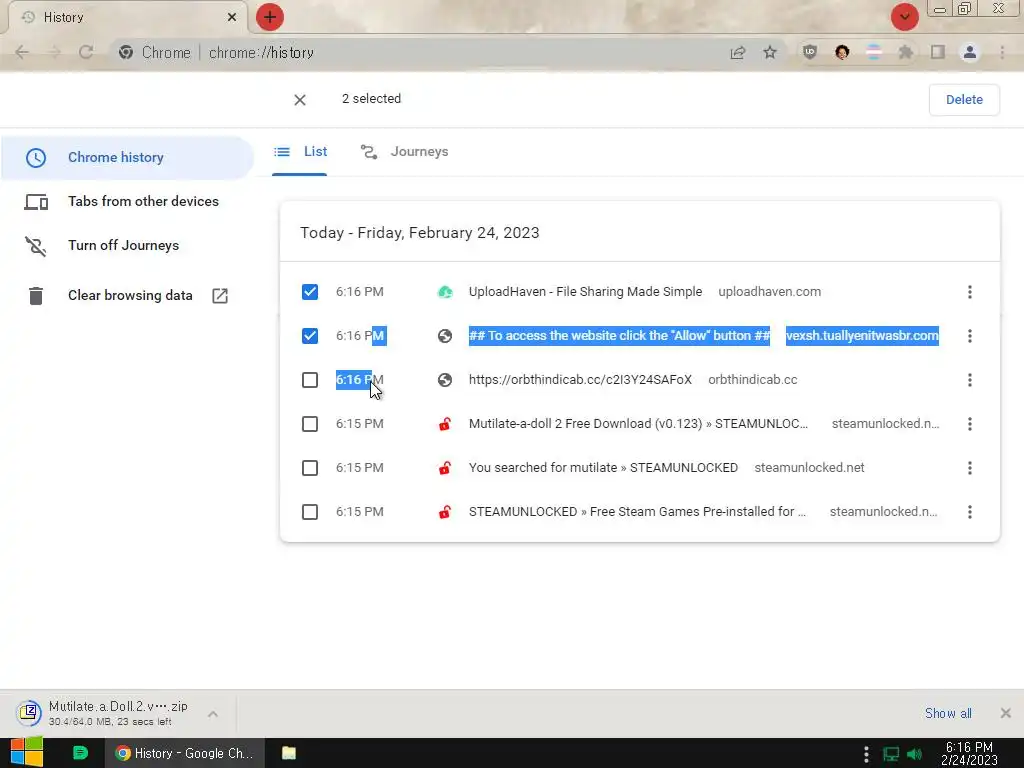Click the red tab search dropdown arrow

pos(904,17)
